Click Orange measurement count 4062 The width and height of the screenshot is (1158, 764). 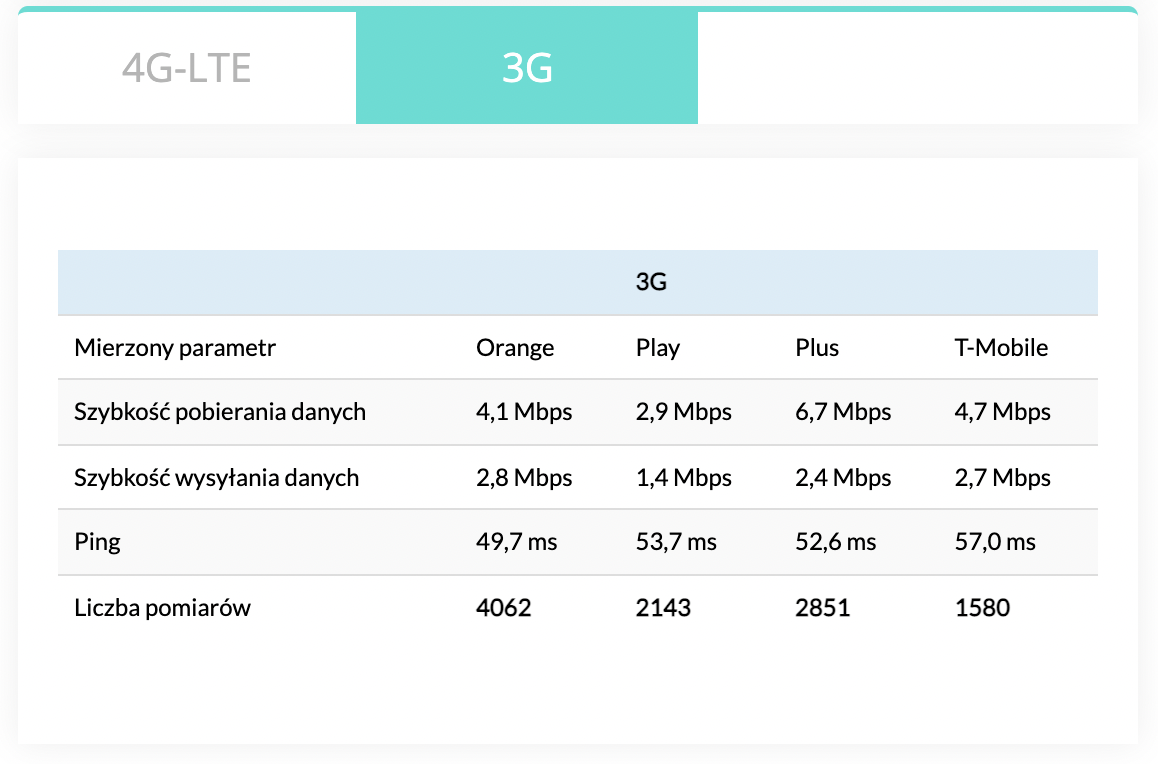point(504,607)
